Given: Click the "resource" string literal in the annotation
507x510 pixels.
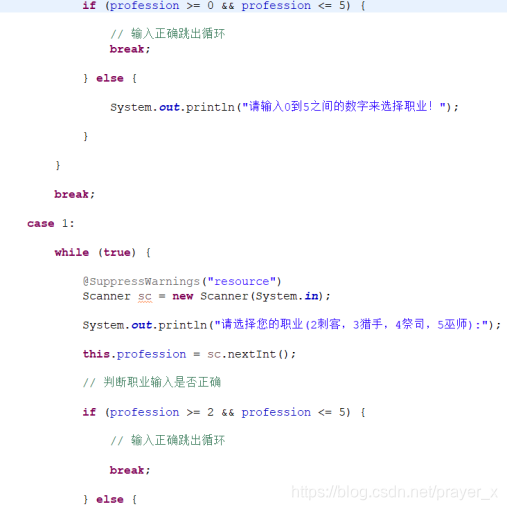Looking at the screenshot, I should click(x=242, y=281).
